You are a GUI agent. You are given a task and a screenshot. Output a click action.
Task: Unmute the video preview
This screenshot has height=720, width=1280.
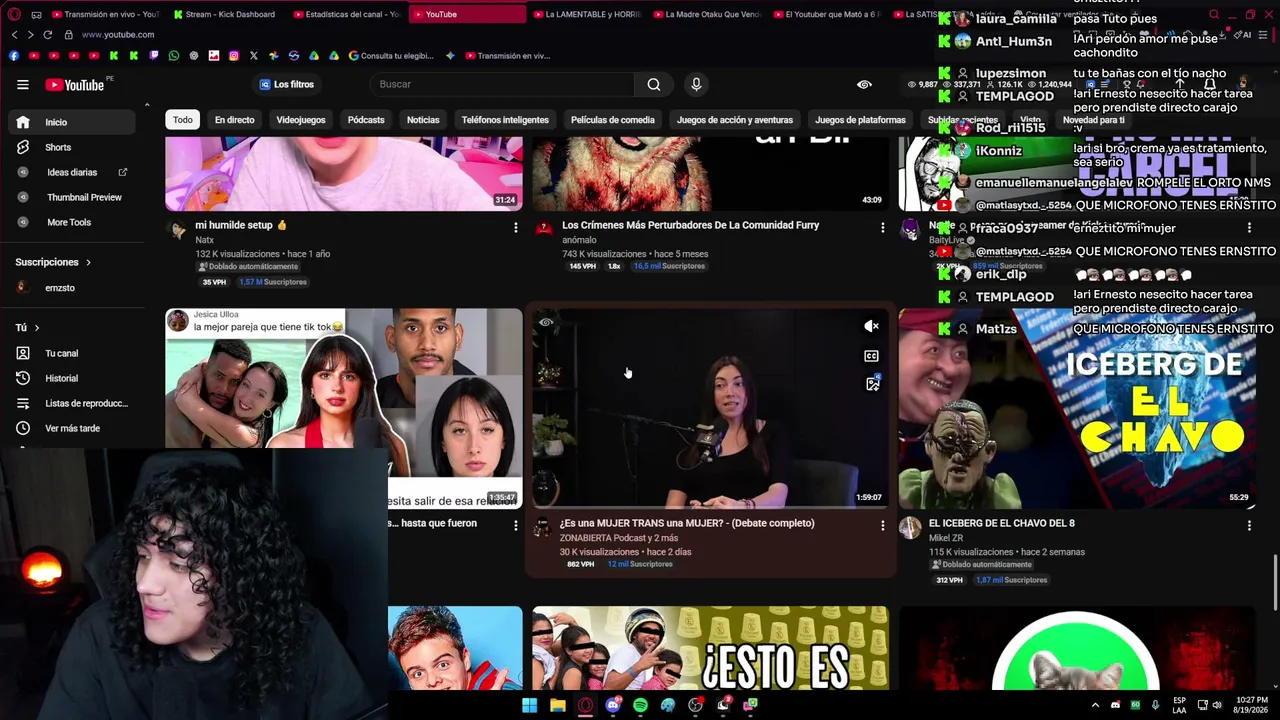click(872, 326)
